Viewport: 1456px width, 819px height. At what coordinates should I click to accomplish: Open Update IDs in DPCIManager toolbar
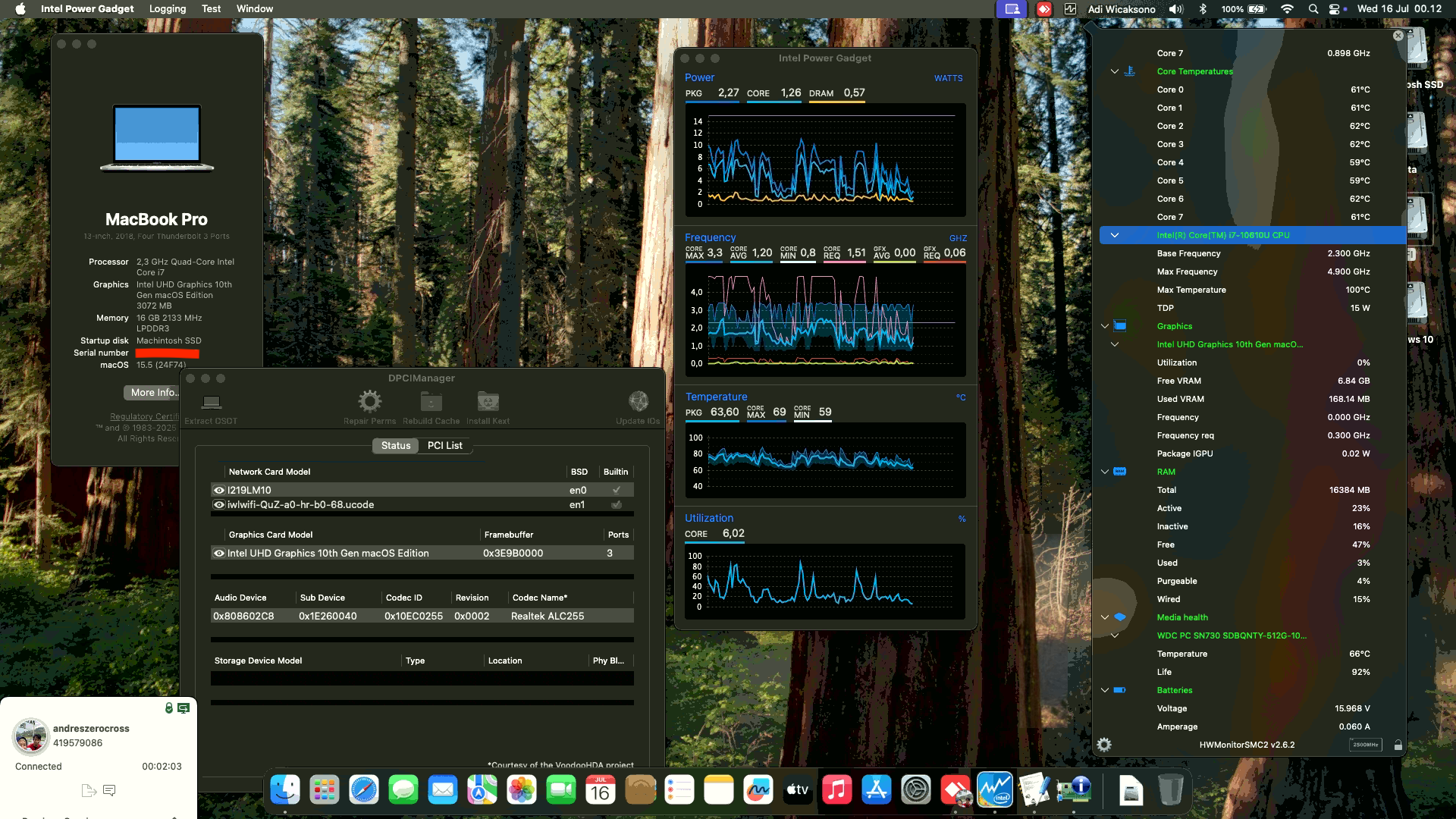click(x=637, y=403)
